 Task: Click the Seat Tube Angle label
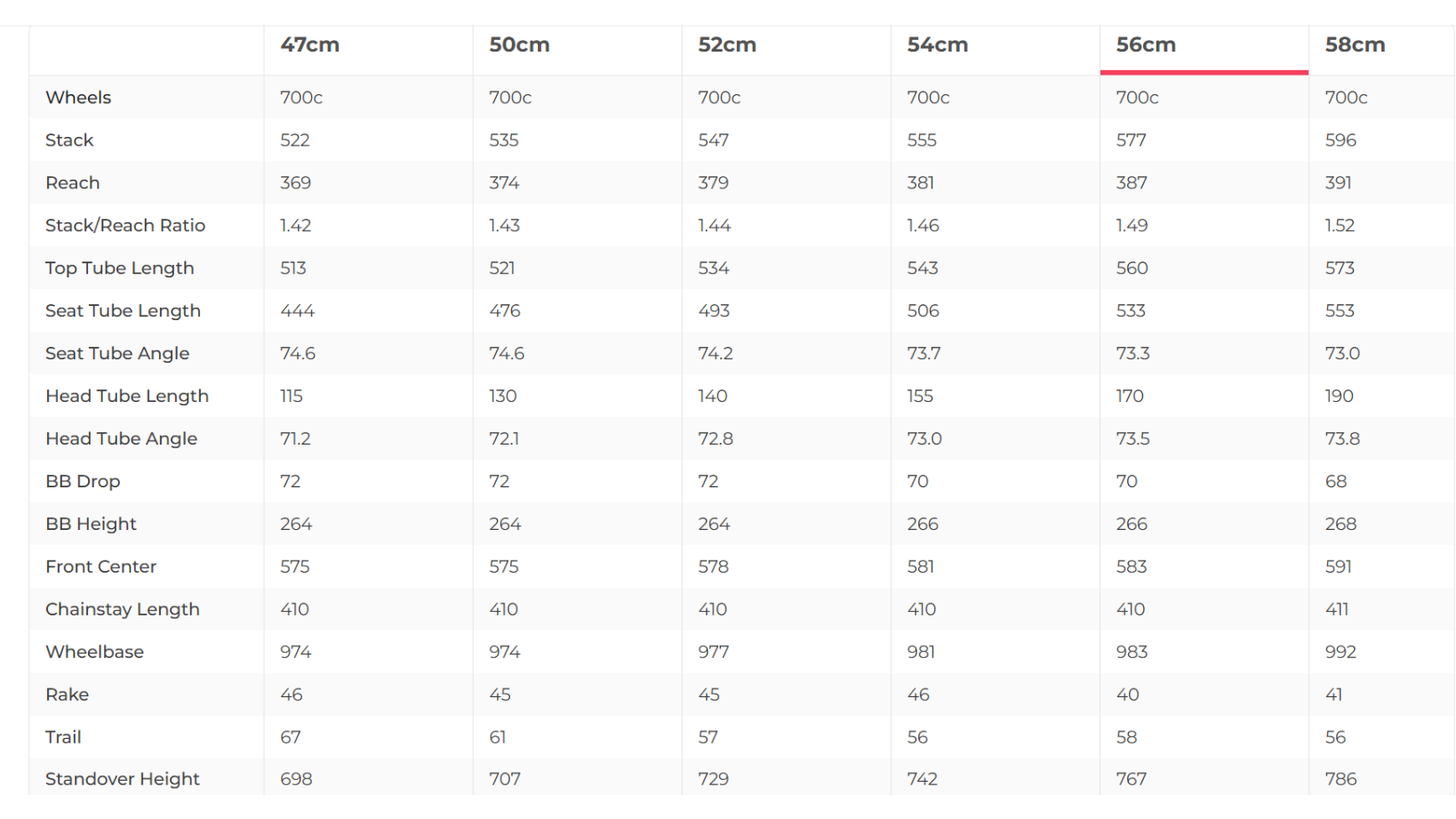[117, 354]
